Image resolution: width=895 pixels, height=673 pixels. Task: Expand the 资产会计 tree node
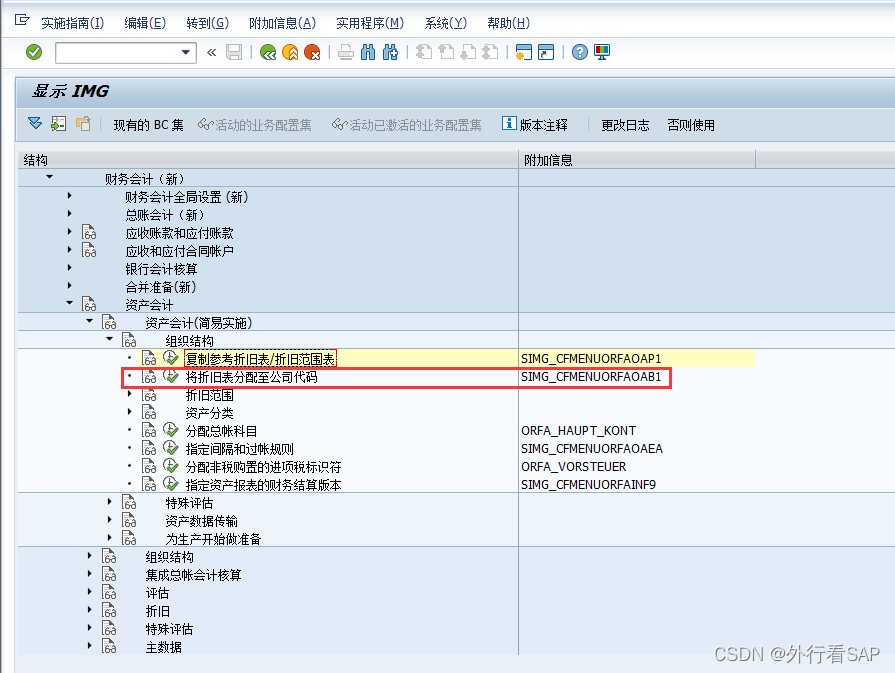(68, 304)
